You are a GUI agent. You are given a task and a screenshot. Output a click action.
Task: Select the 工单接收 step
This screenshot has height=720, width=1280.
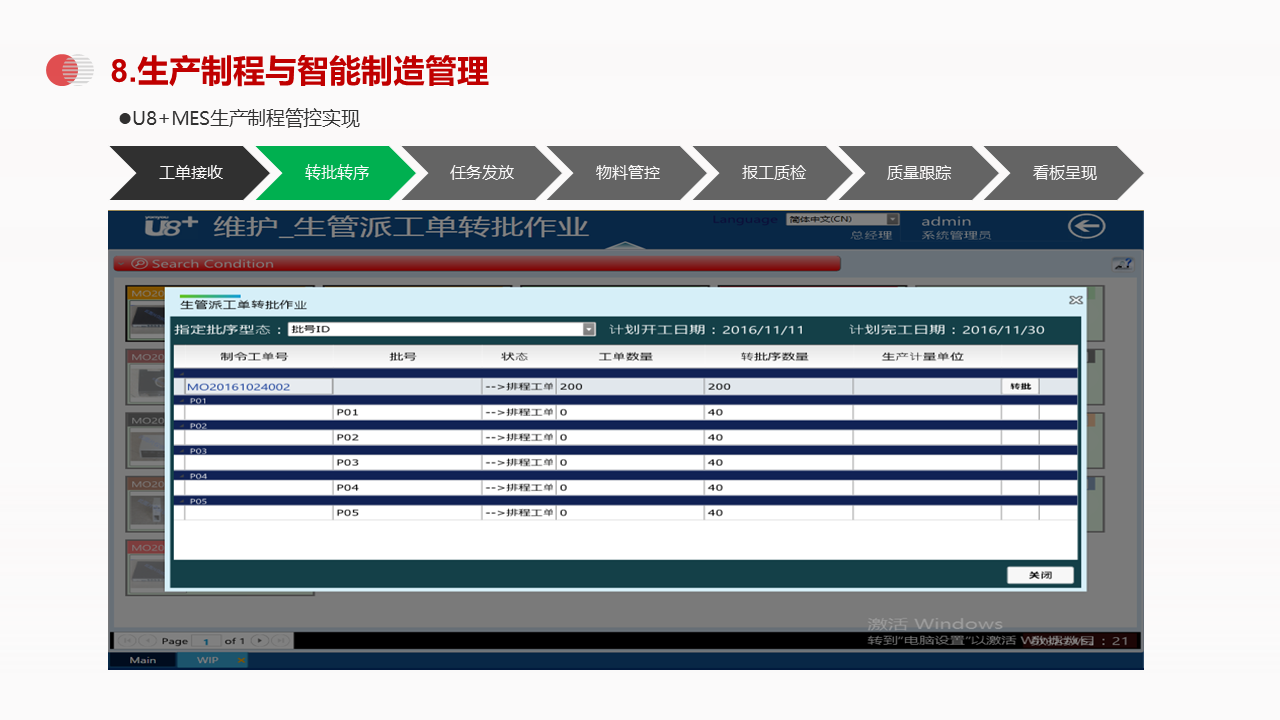pyautogui.click(x=190, y=173)
